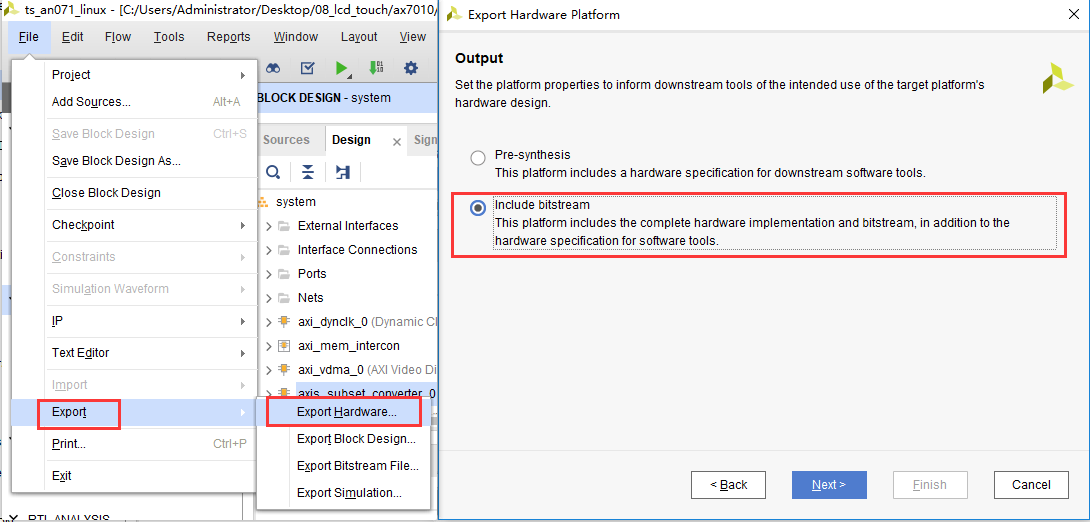Expand the axi_mem_intercon tree node
Screen dimensions: 1090x522
pyautogui.click(x=269, y=345)
